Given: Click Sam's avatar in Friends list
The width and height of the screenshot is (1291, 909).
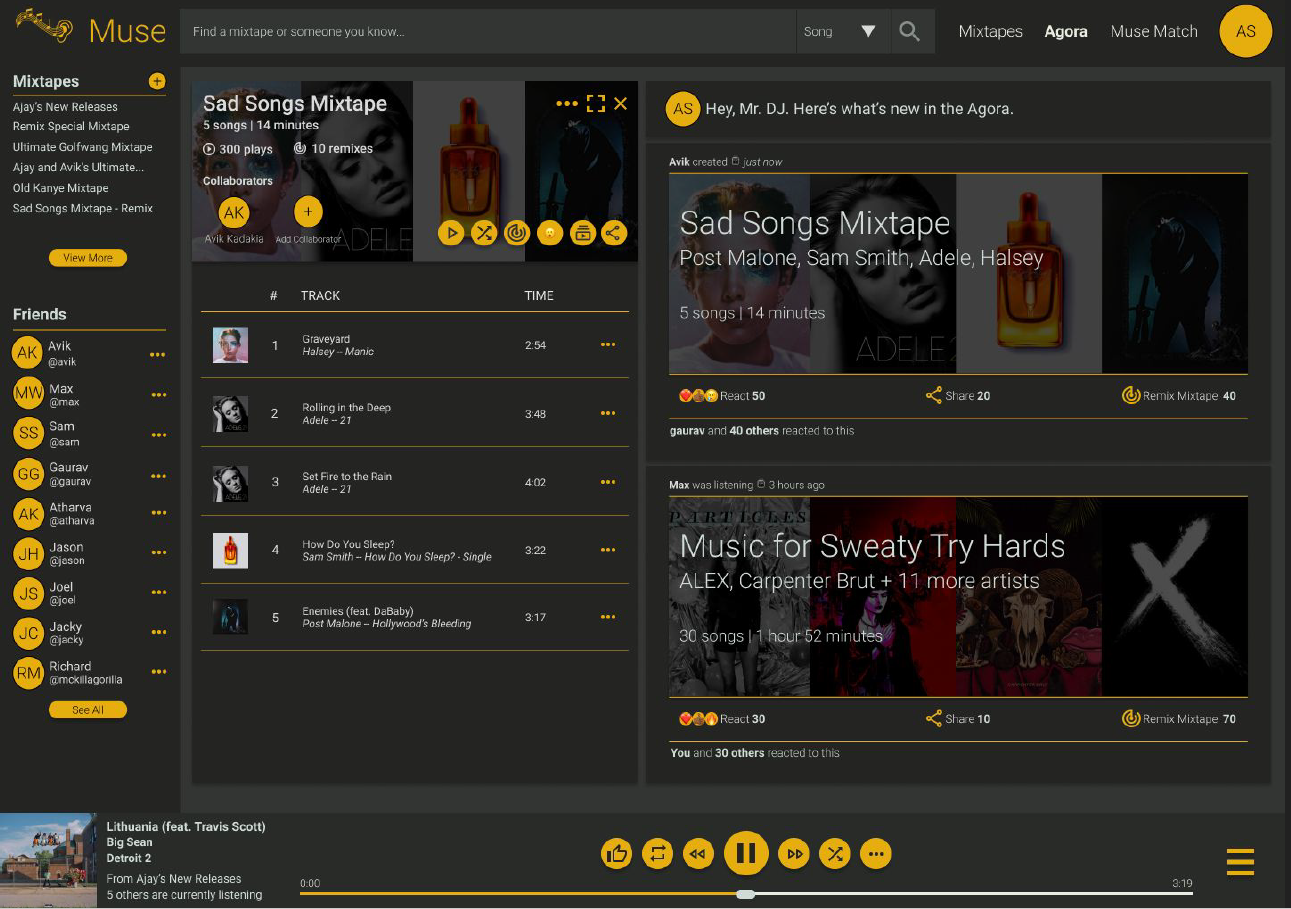Looking at the screenshot, I should coord(28,433).
